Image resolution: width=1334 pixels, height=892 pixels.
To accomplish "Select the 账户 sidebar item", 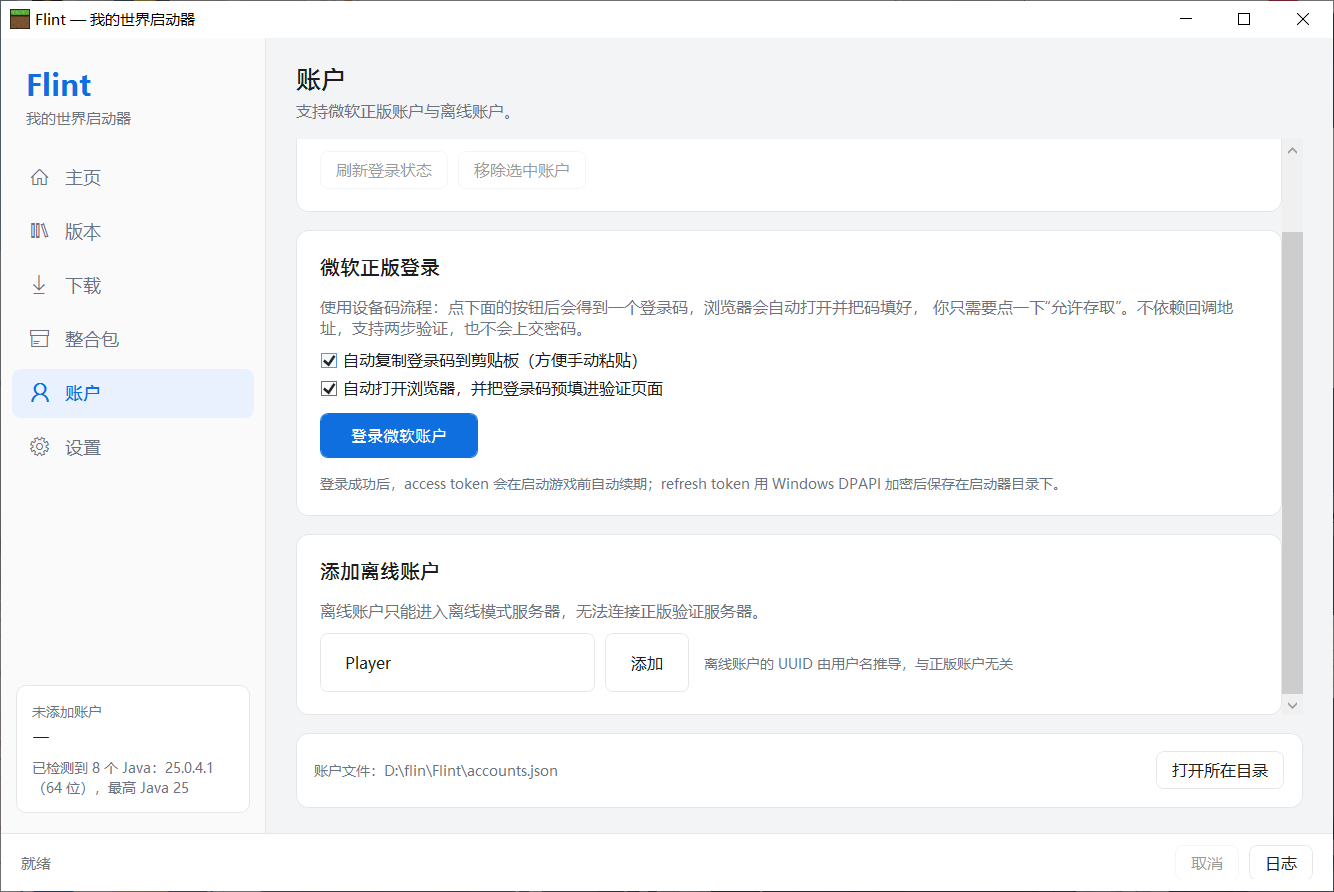I will click(x=133, y=393).
